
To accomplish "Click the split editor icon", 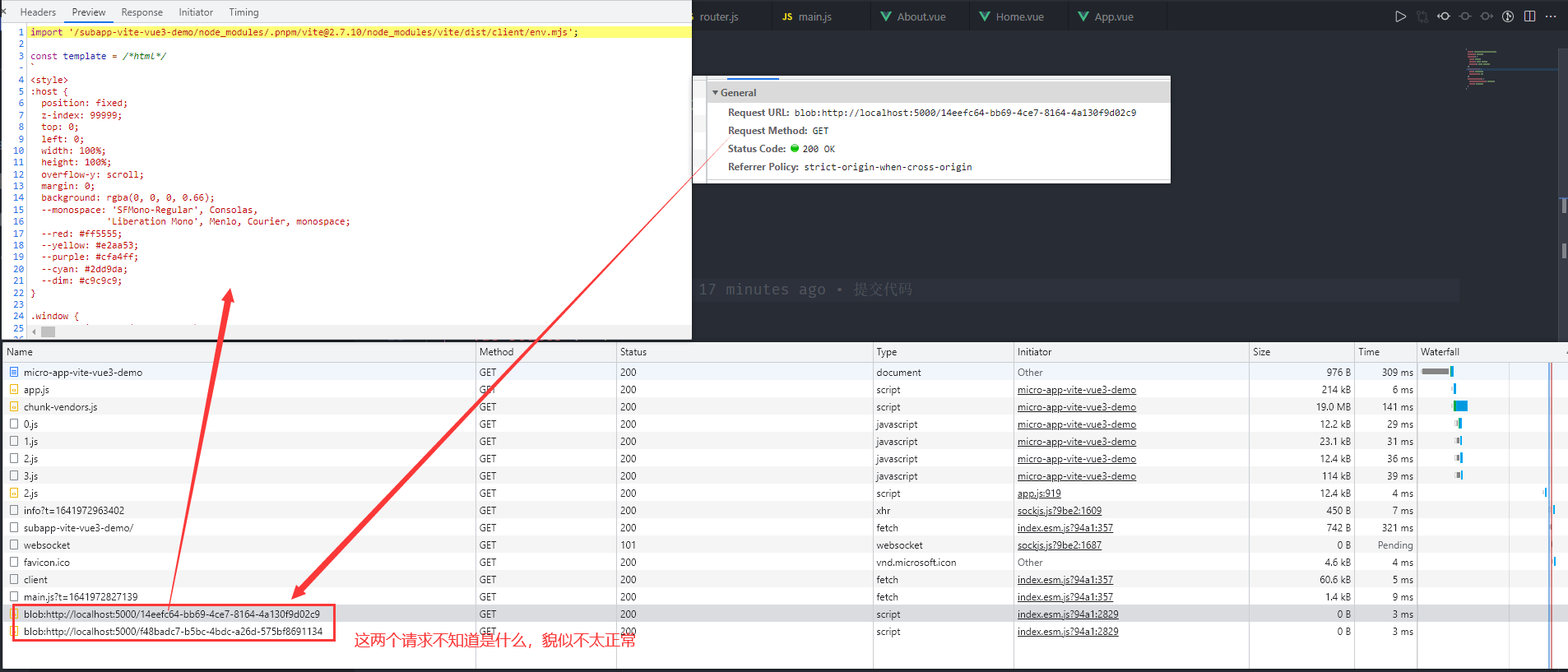I will coord(1529,16).
